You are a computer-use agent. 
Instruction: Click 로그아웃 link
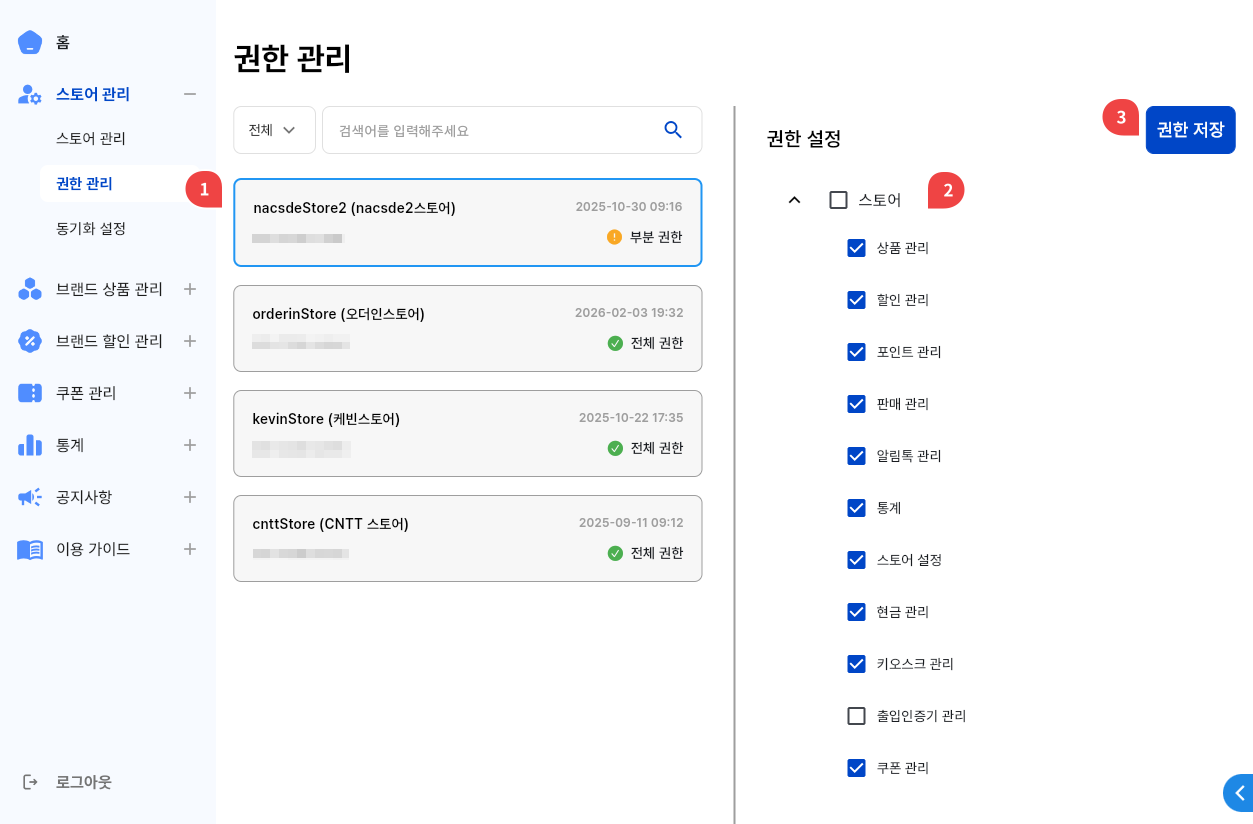(x=84, y=782)
